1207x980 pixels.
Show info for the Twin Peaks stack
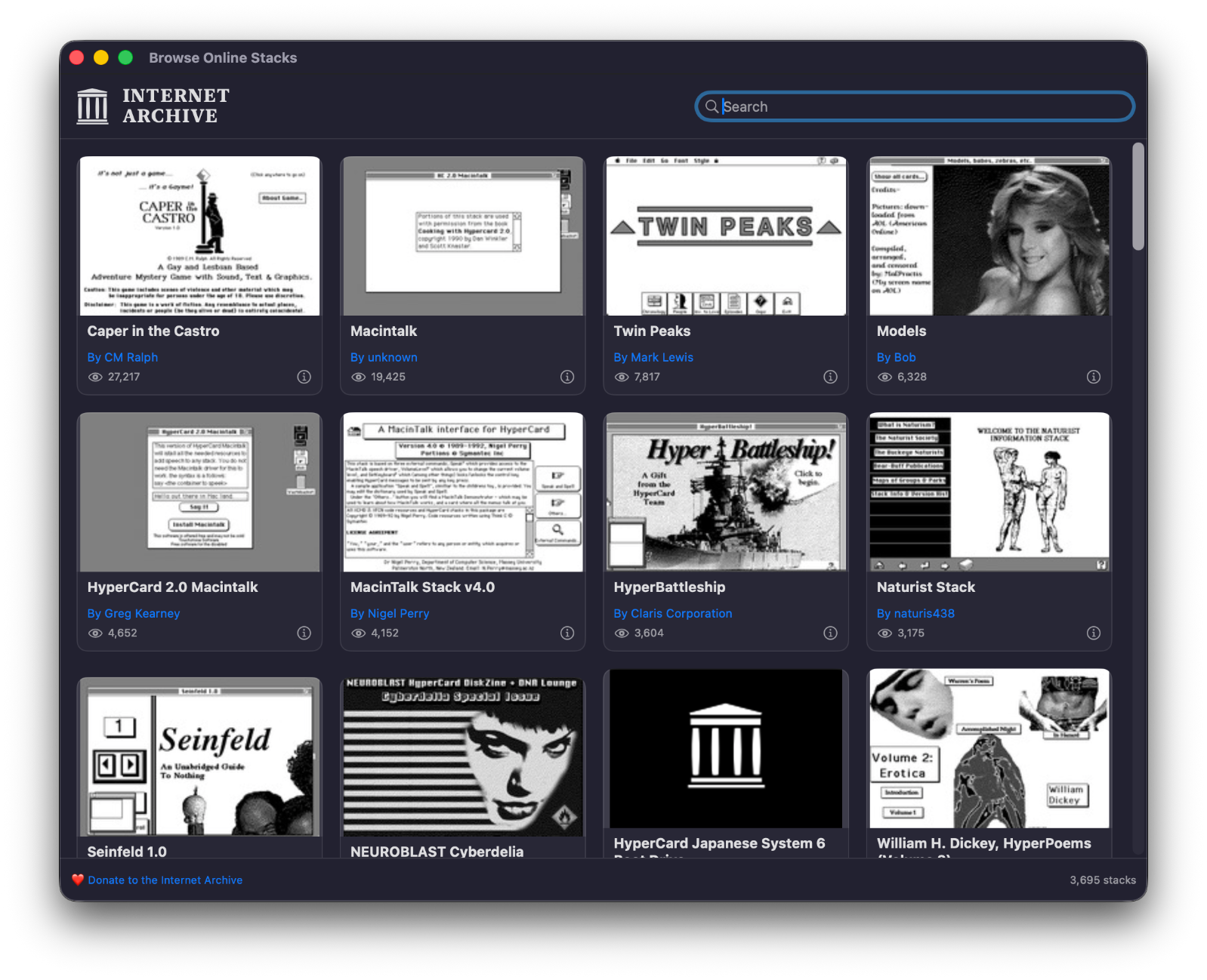coord(830,377)
